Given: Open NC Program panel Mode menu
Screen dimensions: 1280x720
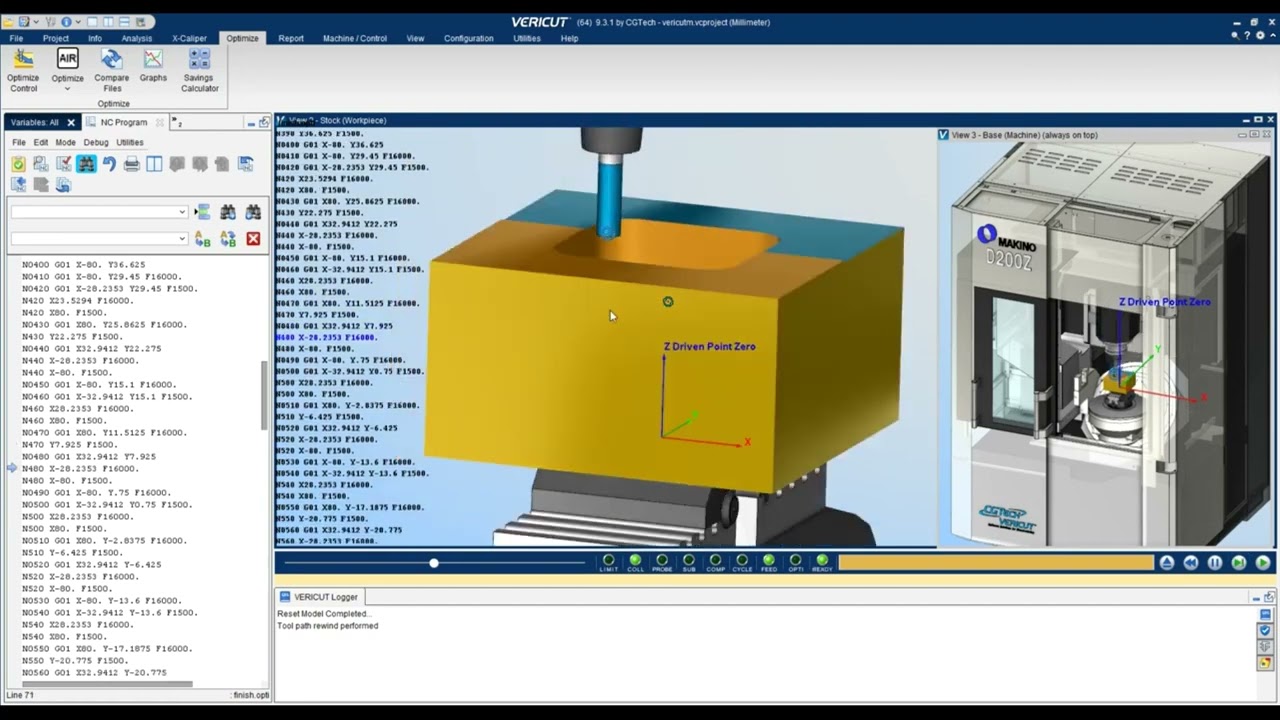Looking at the screenshot, I should 65,142.
